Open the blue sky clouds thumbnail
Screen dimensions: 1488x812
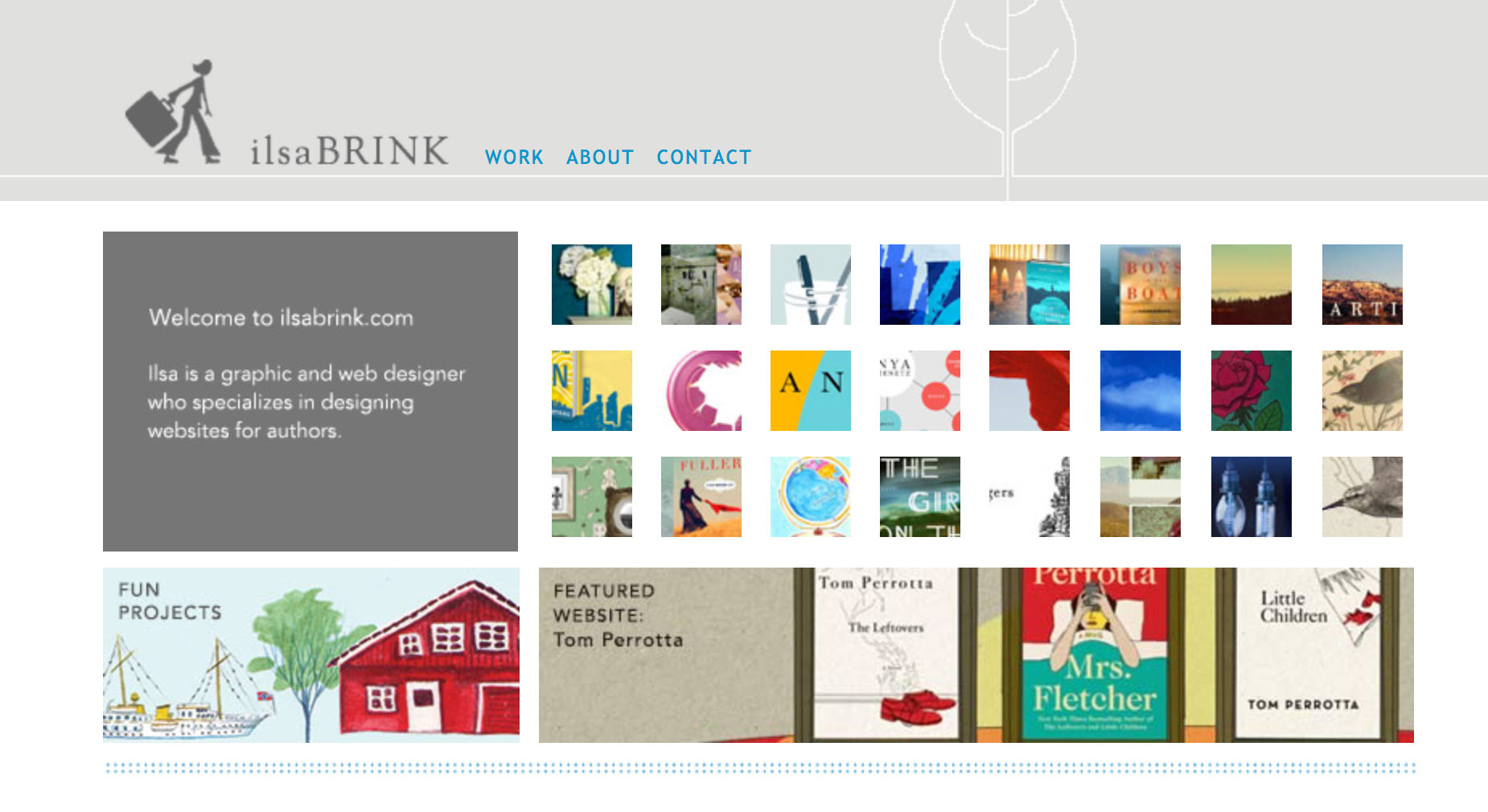[x=1141, y=391]
